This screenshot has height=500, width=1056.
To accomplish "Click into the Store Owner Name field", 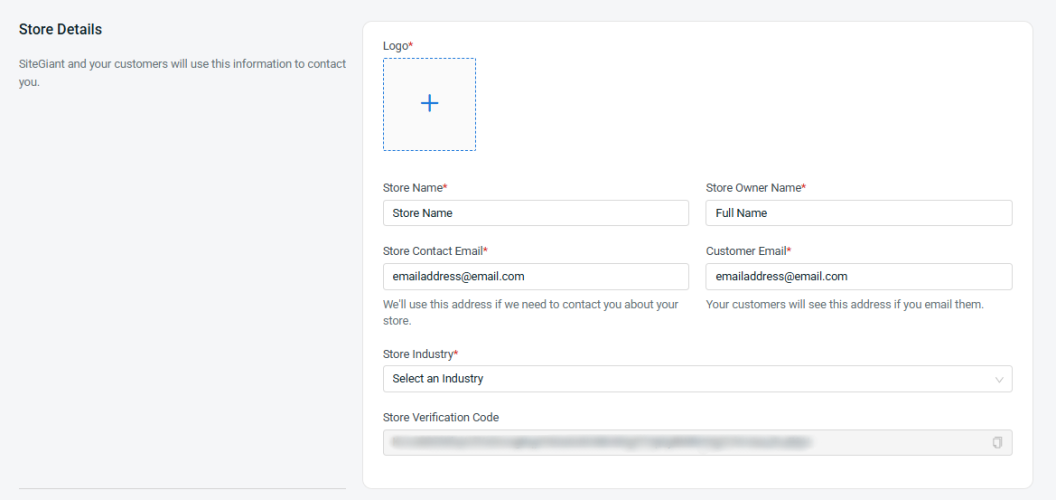I will coord(858,213).
